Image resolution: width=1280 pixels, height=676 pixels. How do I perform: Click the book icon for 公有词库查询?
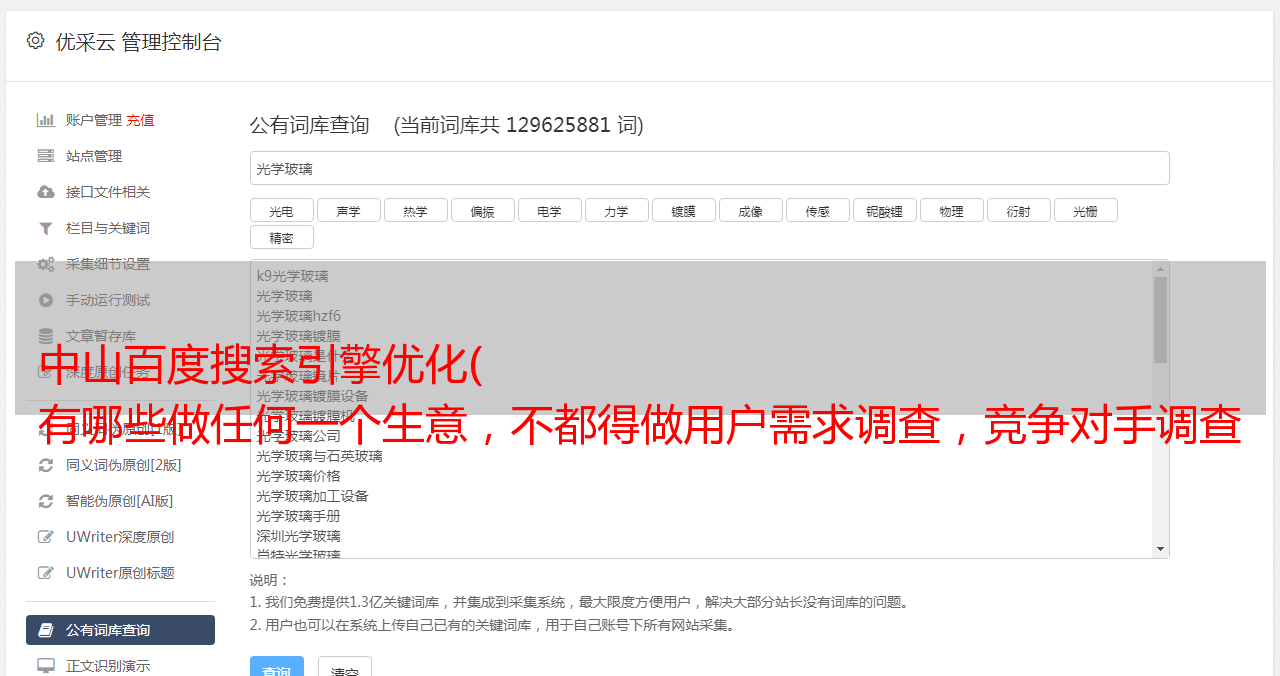46,630
